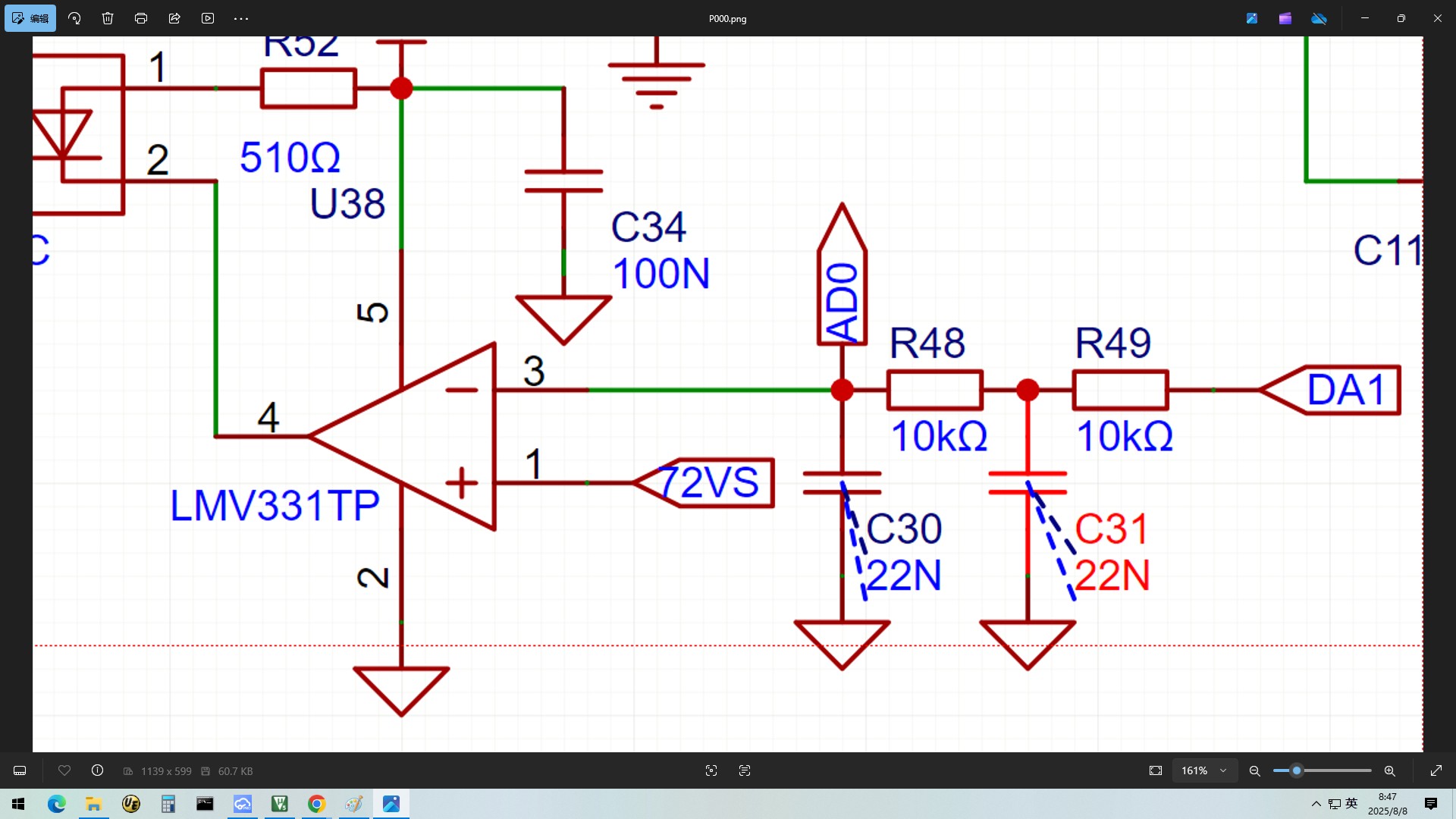The height and width of the screenshot is (819, 1456).
Task: Click the R48 resistor label
Action: pos(927,343)
